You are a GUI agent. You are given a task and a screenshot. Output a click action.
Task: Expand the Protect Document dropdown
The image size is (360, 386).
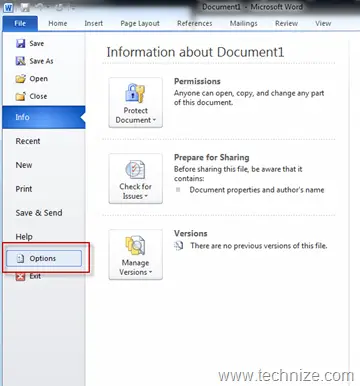[x=136, y=103]
